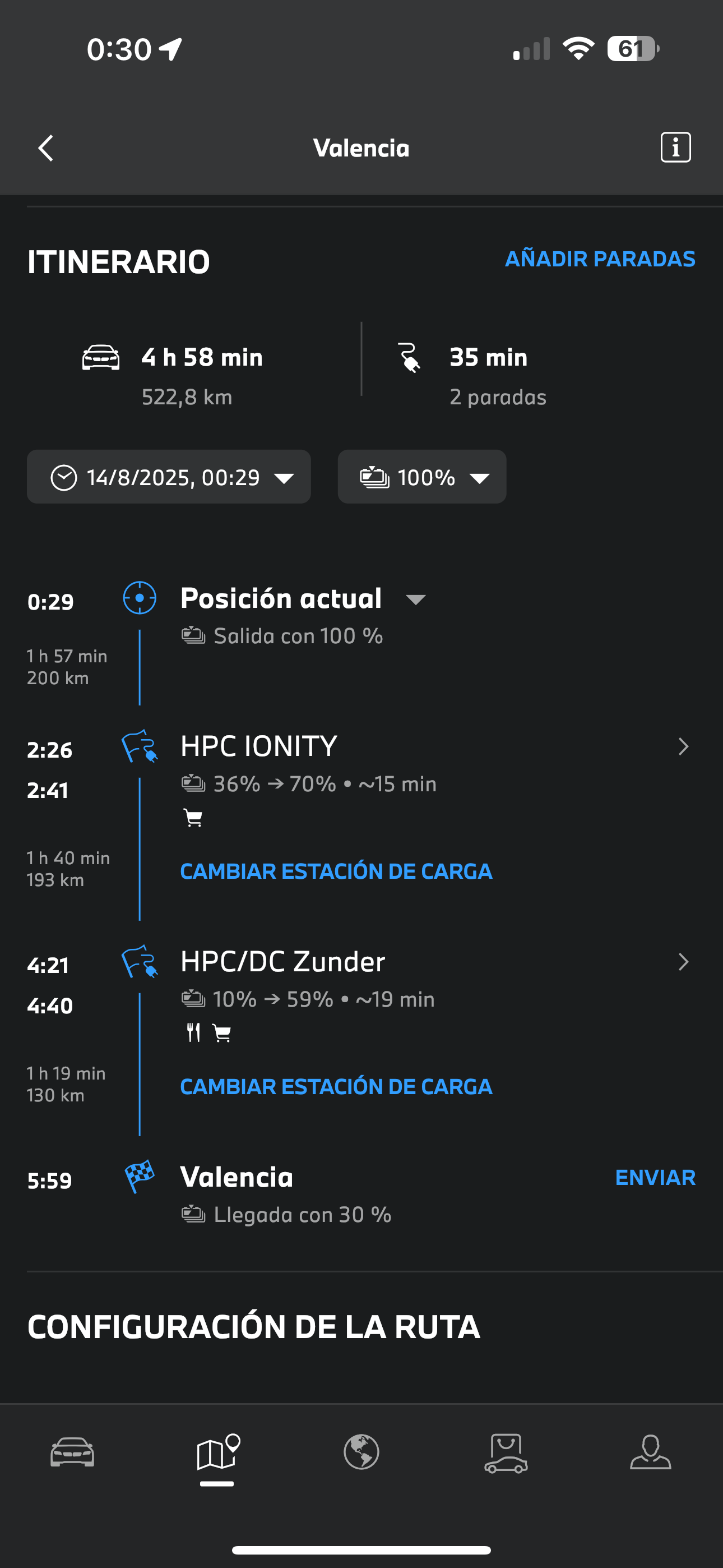This screenshot has height=1568, width=723.
Task: Tap the current position crosshair icon
Action: click(140, 598)
